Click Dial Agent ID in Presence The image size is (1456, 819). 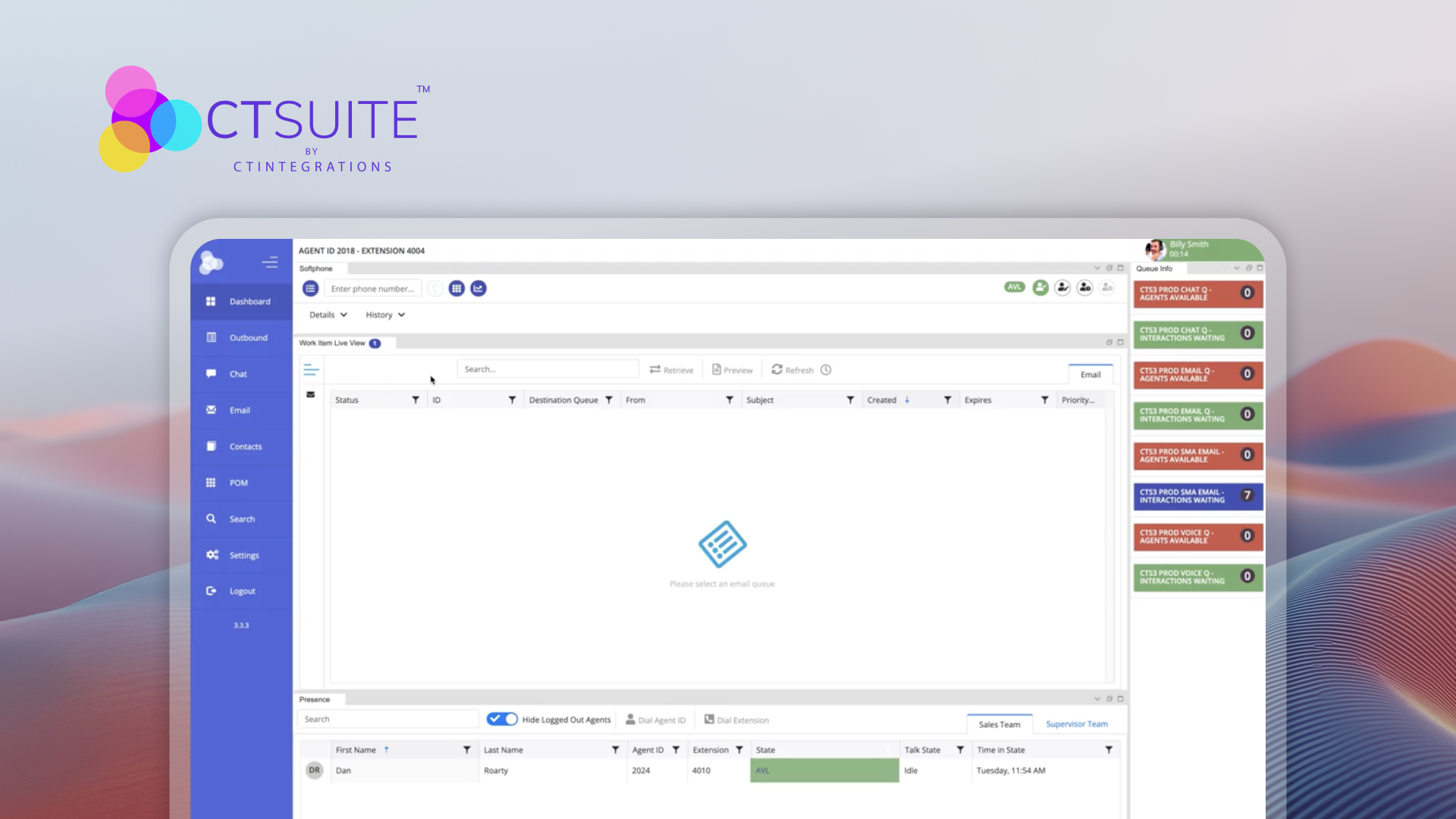655,720
